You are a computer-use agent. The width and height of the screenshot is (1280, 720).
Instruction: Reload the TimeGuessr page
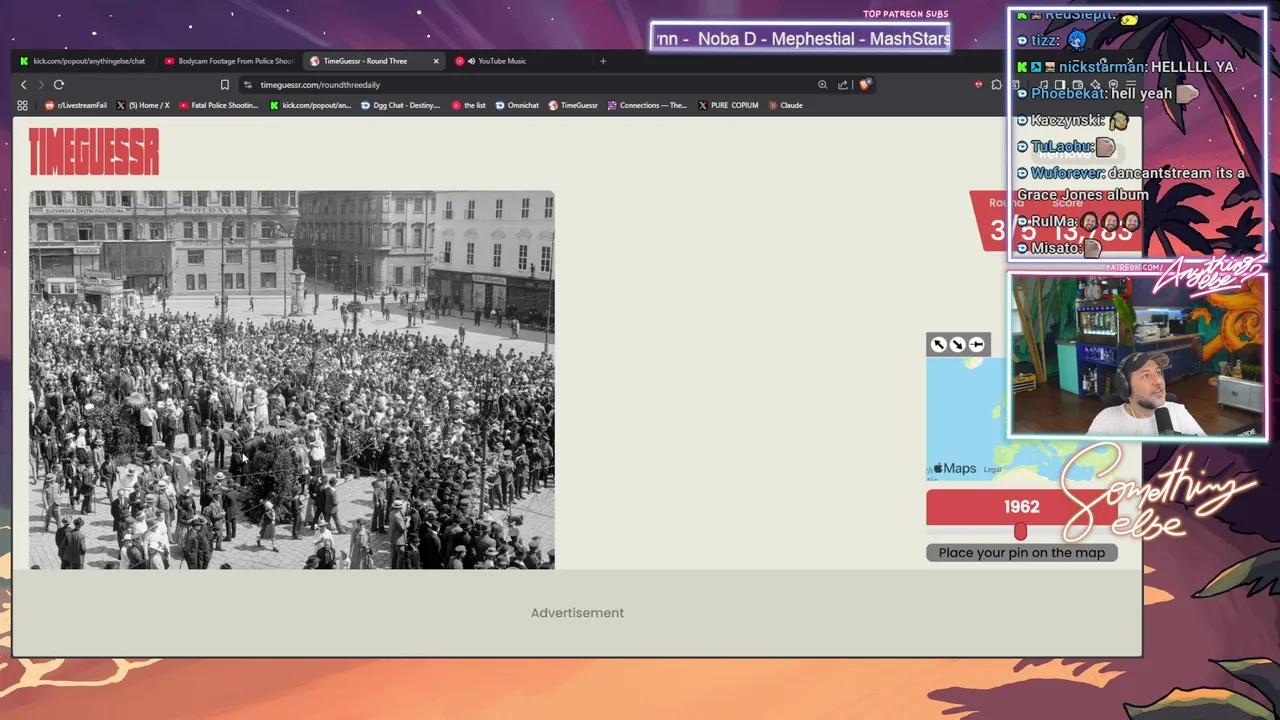tap(59, 85)
